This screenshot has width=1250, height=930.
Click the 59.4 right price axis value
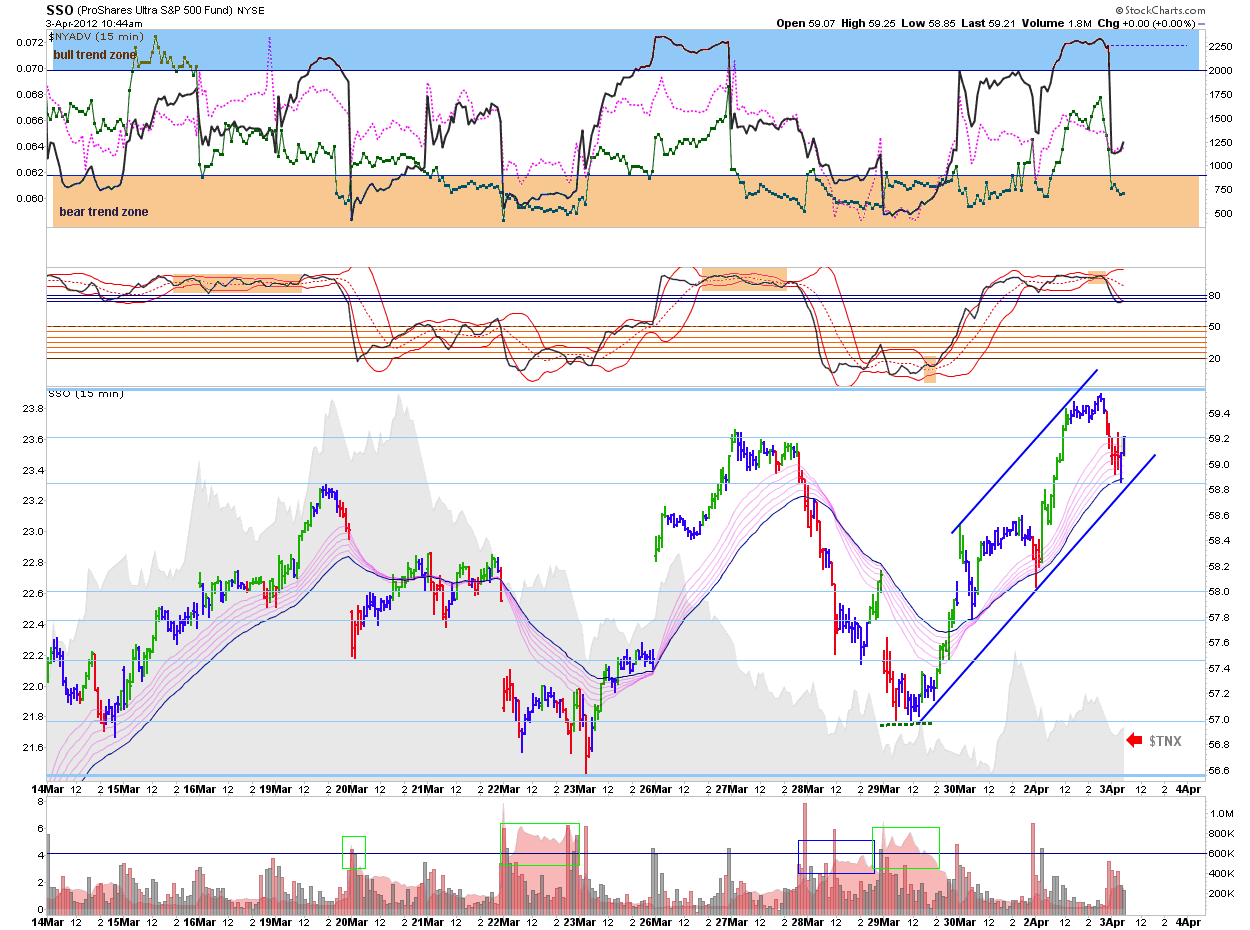coord(1219,413)
